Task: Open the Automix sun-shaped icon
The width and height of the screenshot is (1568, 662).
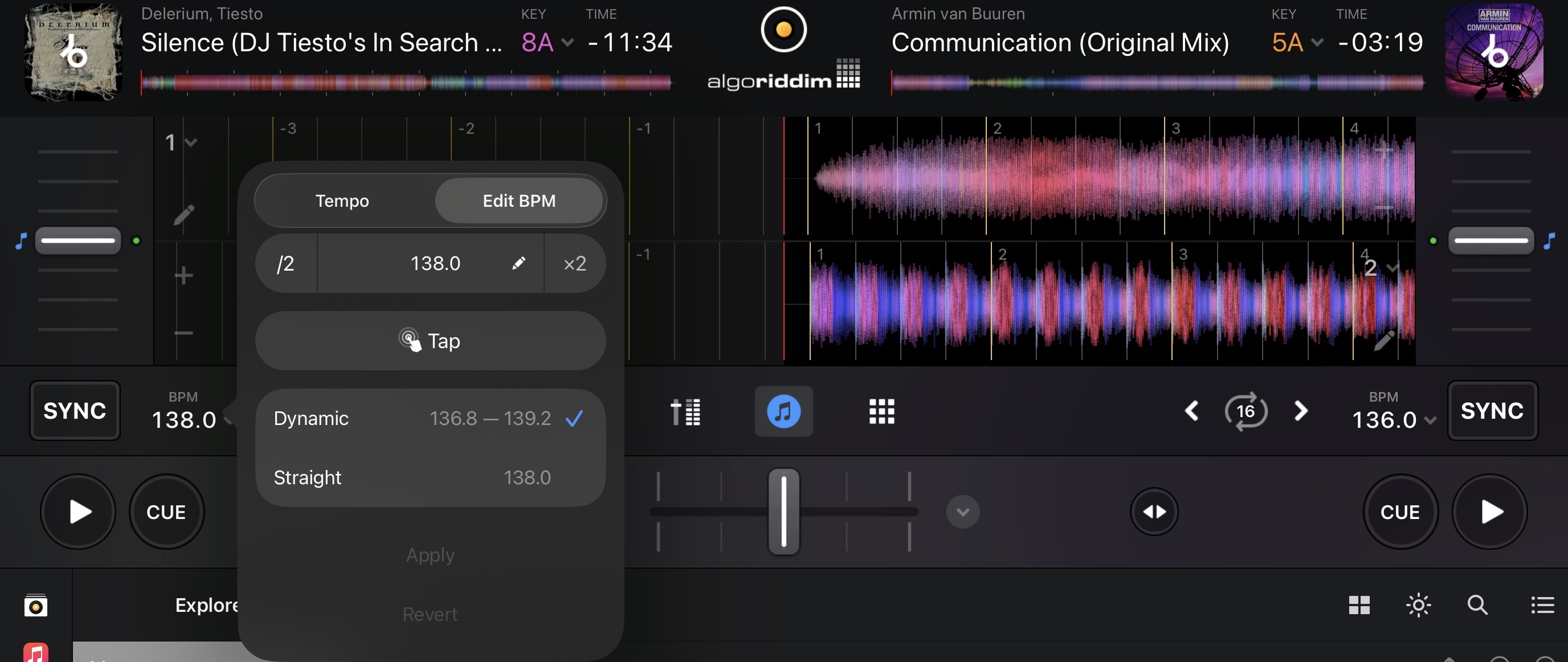Action: [x=1418, y=606]
